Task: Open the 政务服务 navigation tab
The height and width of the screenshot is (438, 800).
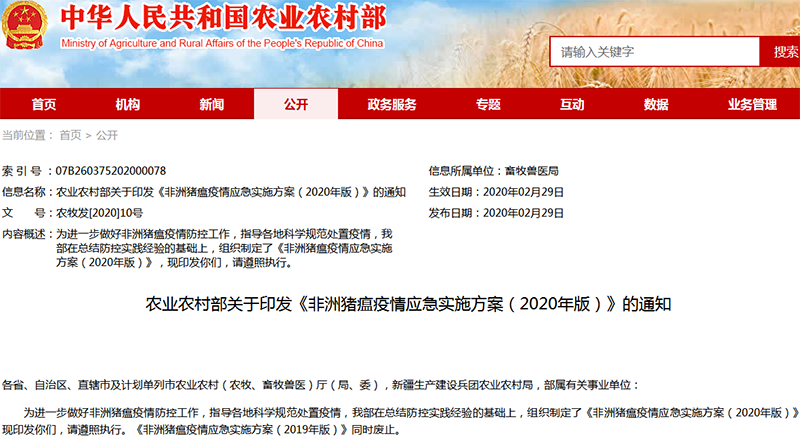Action: coord(392,104)
